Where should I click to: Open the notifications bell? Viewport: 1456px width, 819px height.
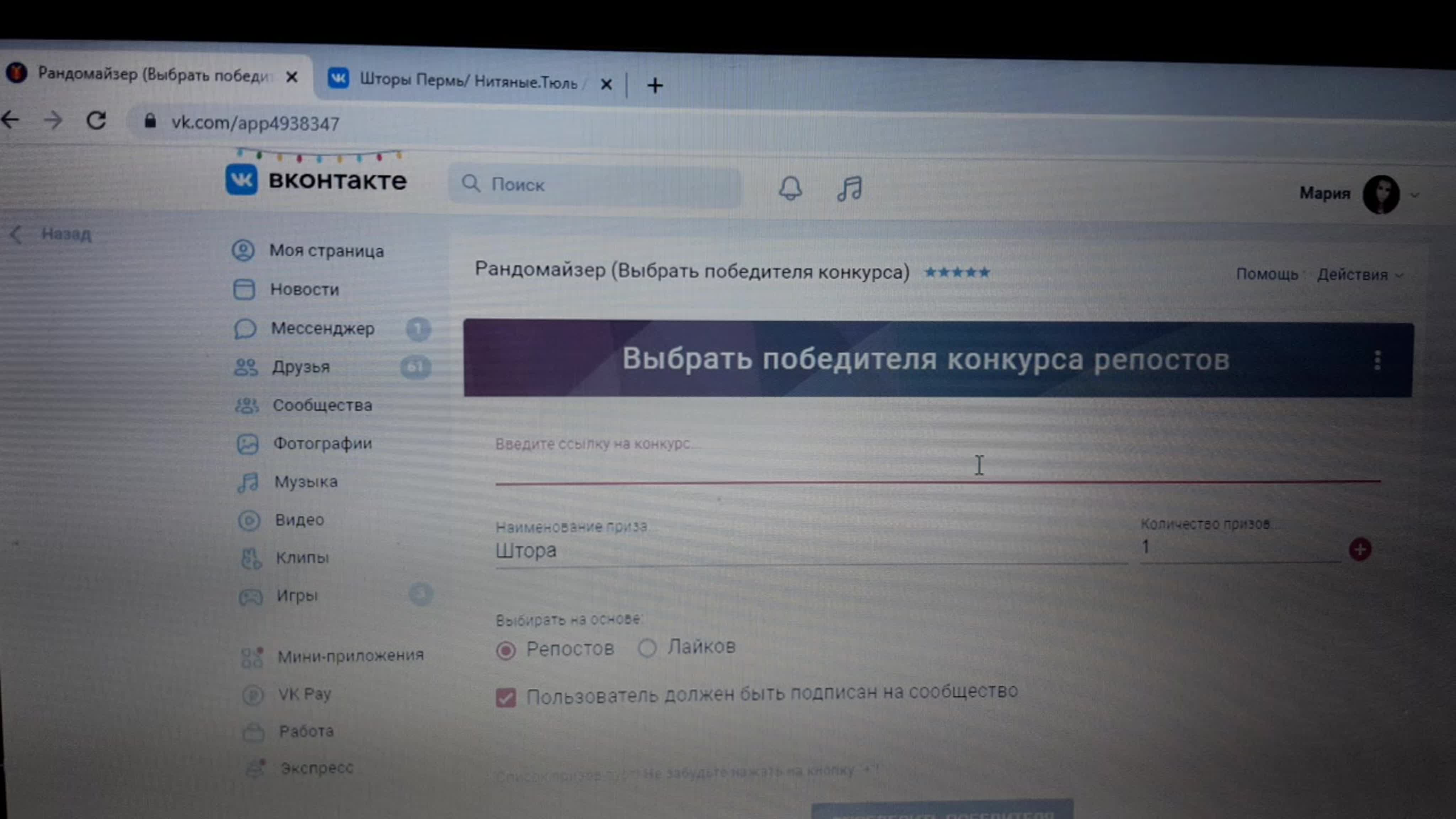click(x=790, y=188)
